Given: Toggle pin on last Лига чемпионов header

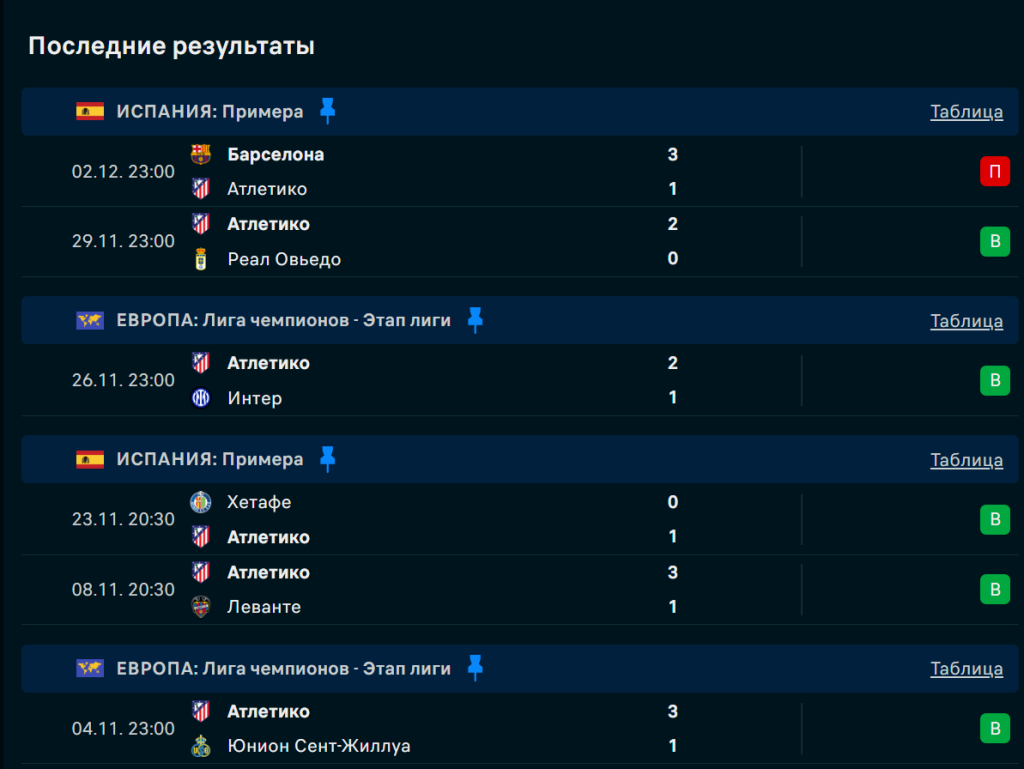Looking at the screenshot, I should pos(475,668).
